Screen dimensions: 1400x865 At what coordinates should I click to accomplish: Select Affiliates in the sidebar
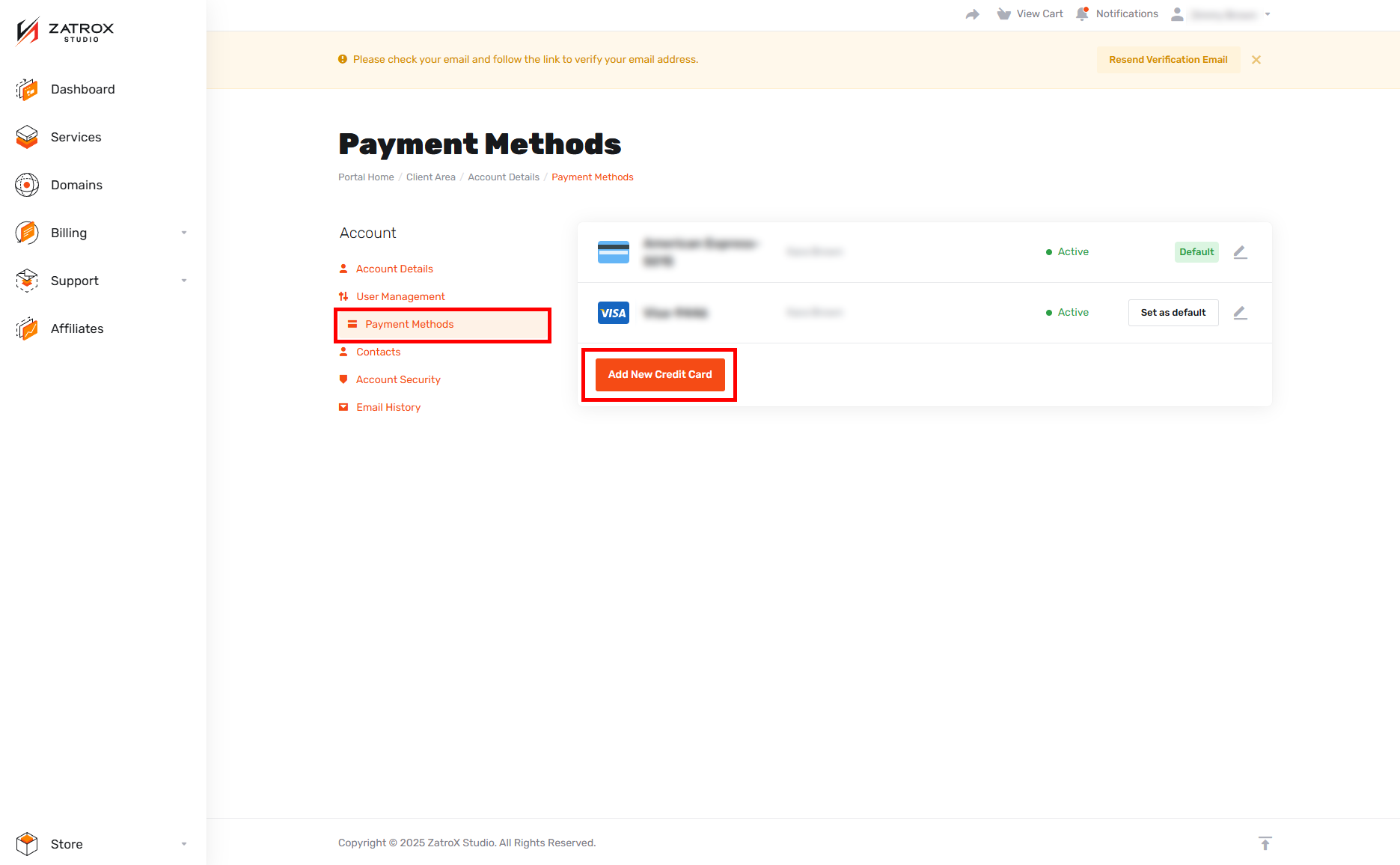pos(77,328)
